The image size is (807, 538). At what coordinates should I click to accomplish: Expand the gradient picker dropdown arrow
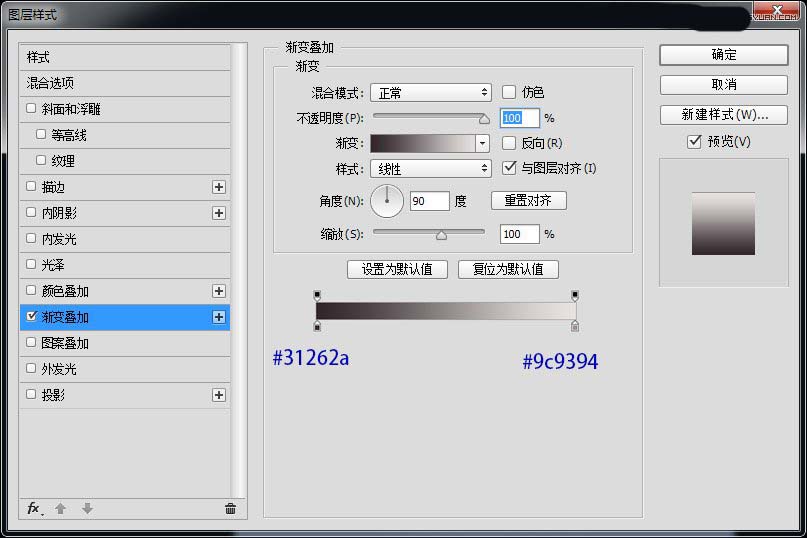coord(483,143)
